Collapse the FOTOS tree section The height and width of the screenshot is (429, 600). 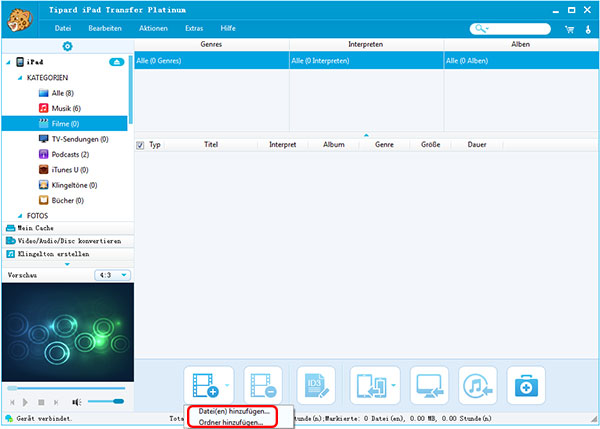pos(20,216)
